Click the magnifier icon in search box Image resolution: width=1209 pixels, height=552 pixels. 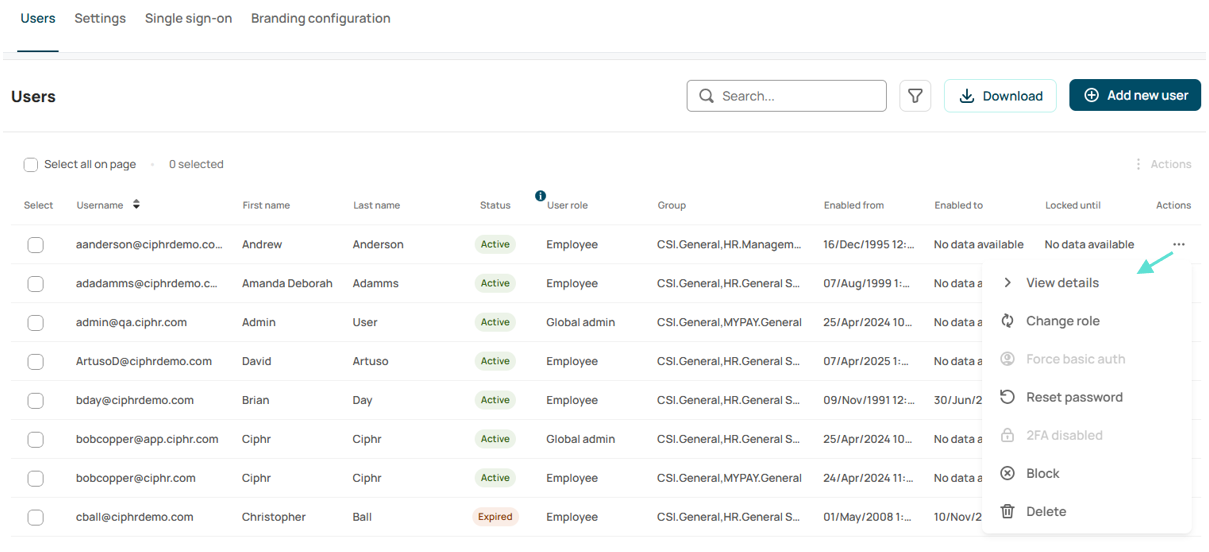tap(706, 96)
